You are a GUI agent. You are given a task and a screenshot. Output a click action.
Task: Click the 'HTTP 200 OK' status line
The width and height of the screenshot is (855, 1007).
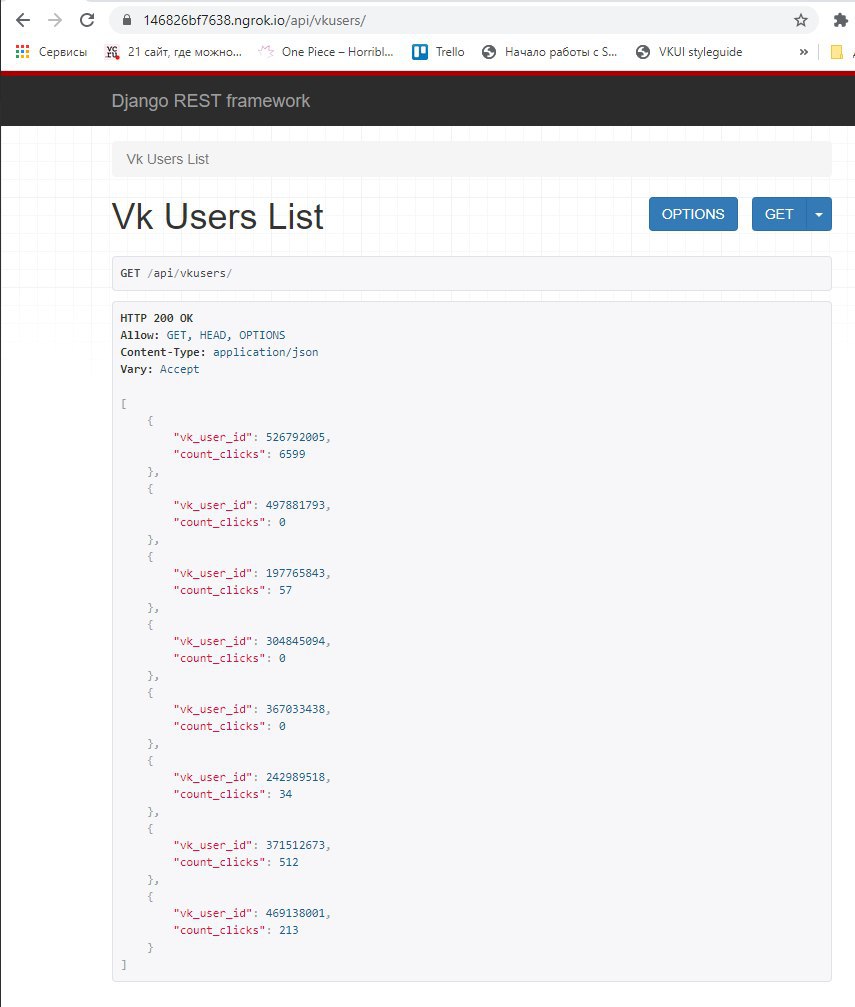(157, 318)
